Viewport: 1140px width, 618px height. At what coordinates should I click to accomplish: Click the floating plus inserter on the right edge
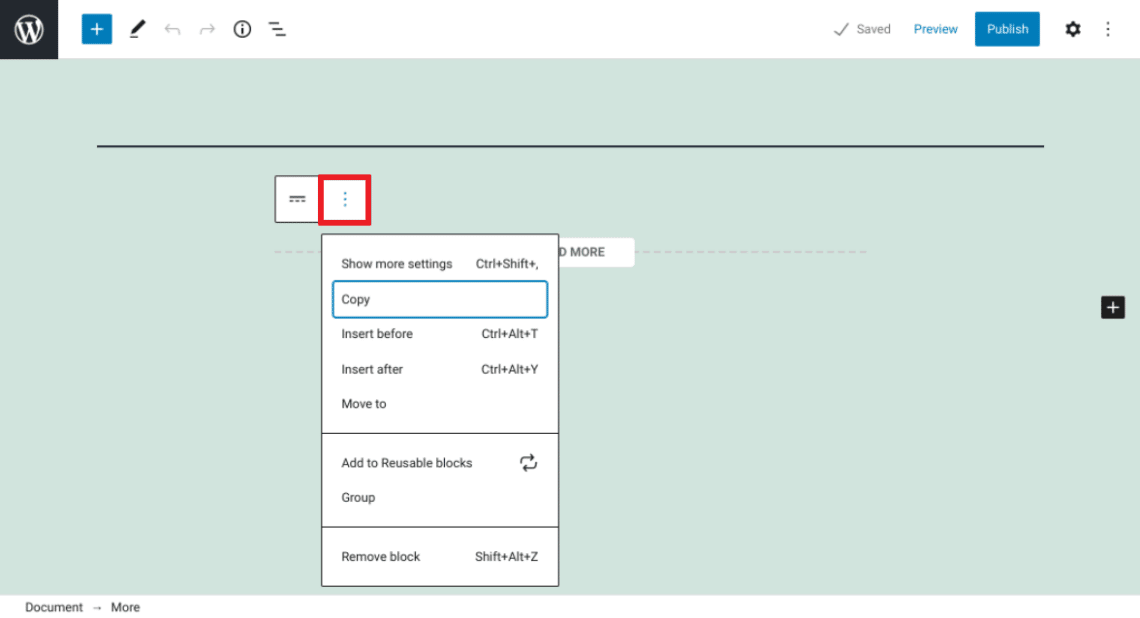pyautogui.click(x=1113, y=307)
